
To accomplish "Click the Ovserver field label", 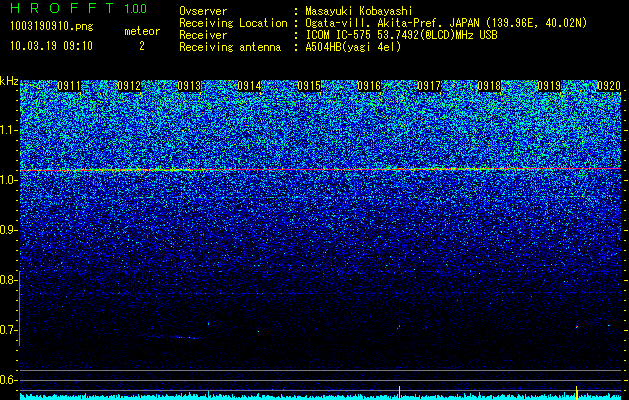I will click(203, 11).
